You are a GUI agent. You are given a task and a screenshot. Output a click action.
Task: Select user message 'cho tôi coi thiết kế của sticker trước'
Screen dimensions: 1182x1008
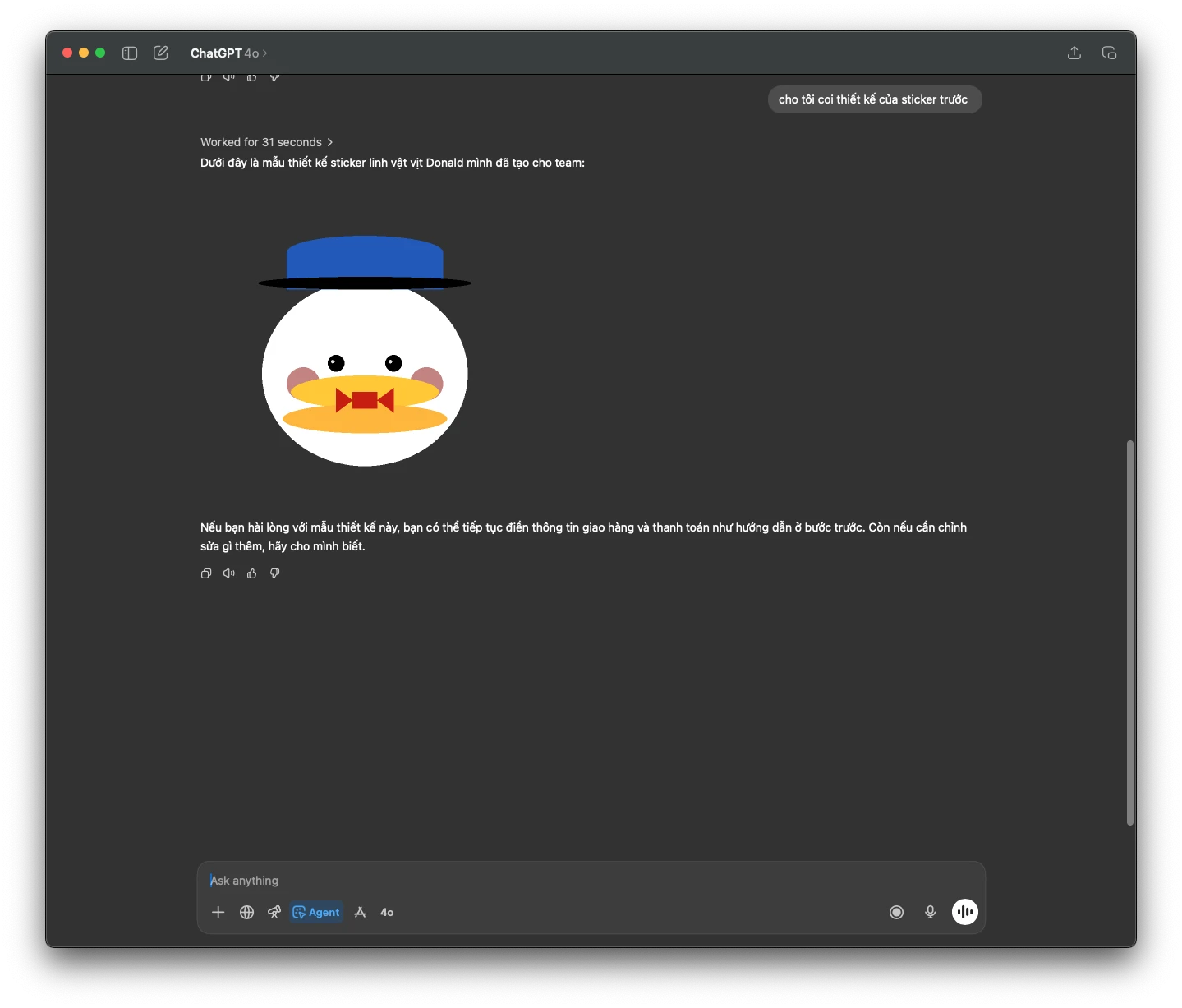874,99
